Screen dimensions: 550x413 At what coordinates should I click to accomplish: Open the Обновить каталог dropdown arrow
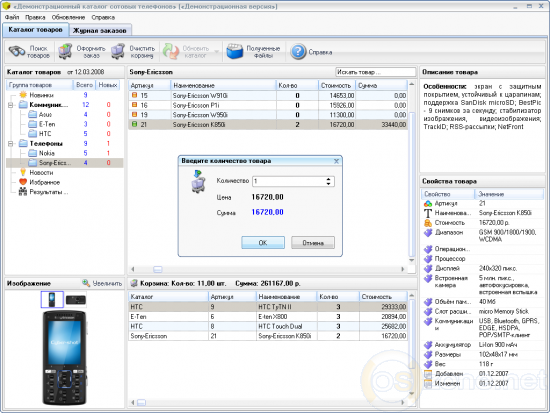click(x=217, y=52)
